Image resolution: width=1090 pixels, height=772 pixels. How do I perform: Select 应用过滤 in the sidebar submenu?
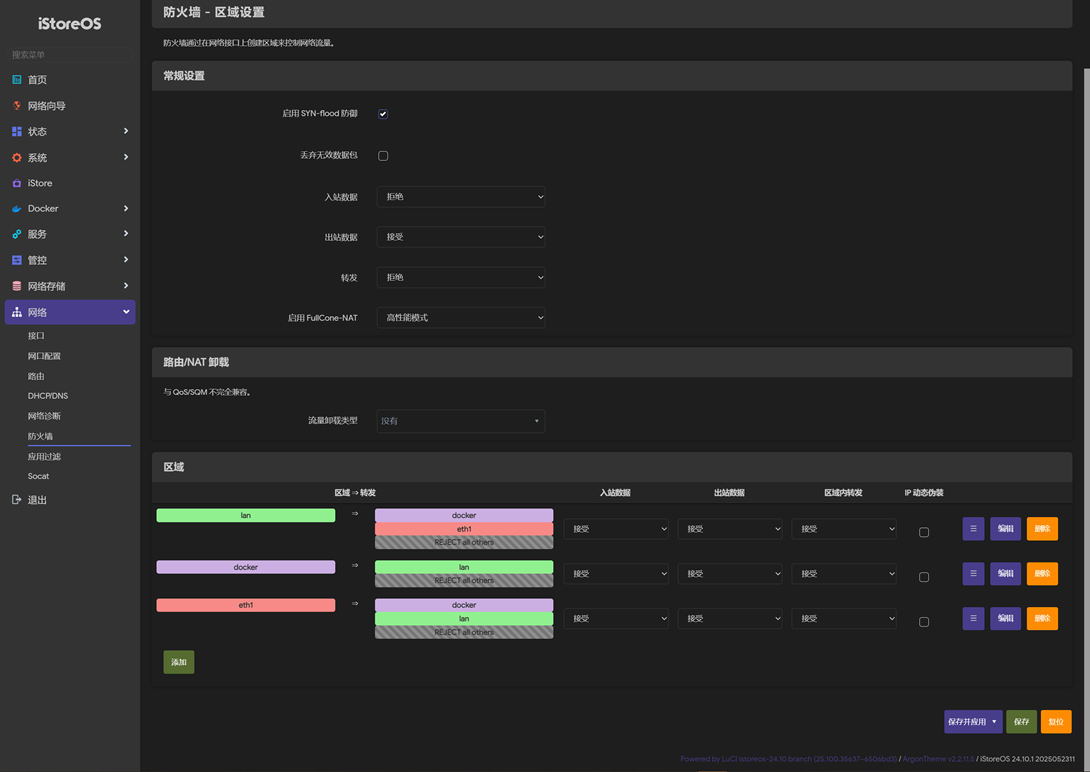pyautogui.click(x=44, y=456)
